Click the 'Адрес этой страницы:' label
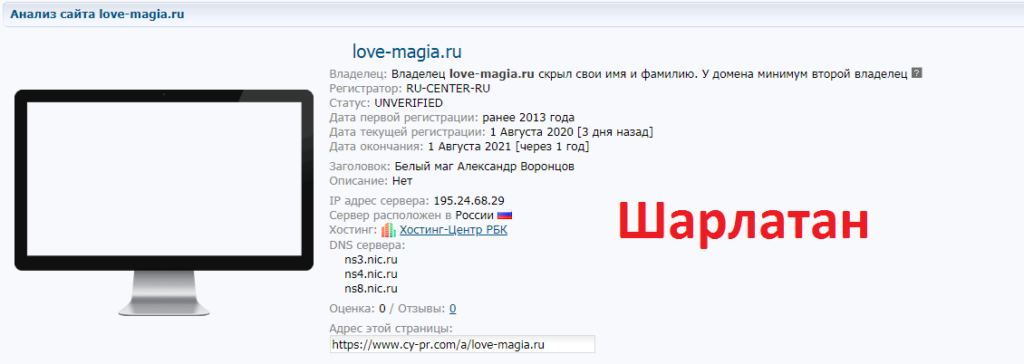1024x364 pixels. coord(391,328)
